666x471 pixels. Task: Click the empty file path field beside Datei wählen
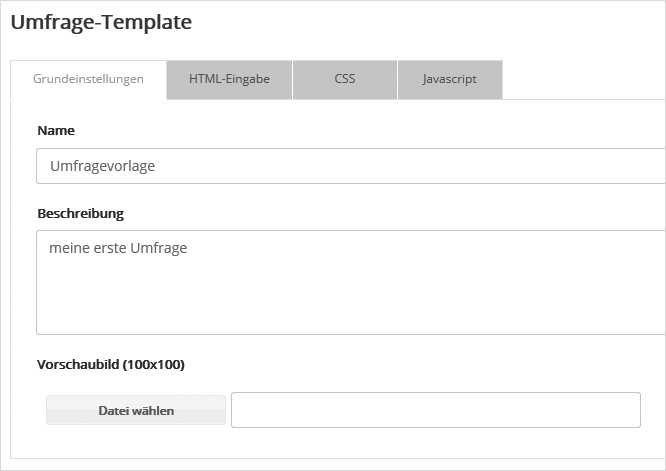(435, 410)
